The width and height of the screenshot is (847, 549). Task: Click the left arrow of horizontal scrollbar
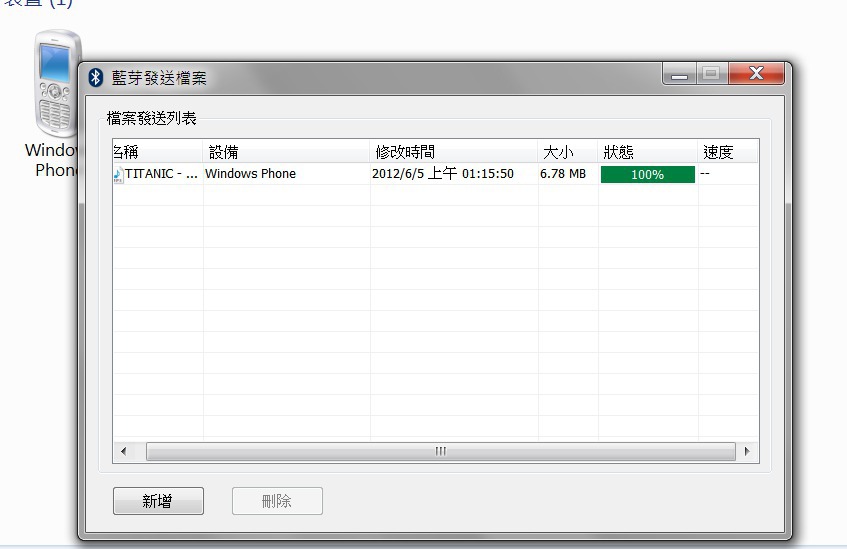(x=124, y=451)
